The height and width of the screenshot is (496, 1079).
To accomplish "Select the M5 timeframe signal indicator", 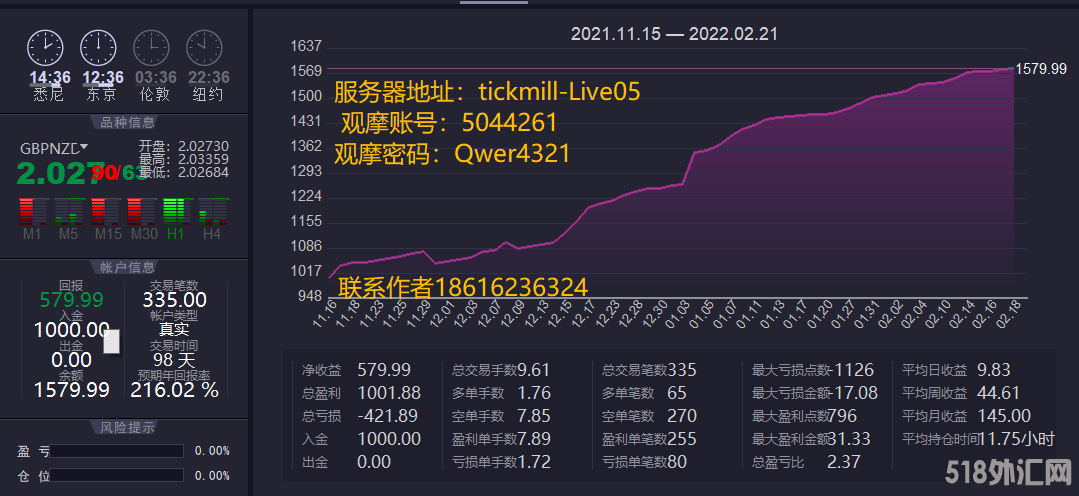I will tap(68, 212).
